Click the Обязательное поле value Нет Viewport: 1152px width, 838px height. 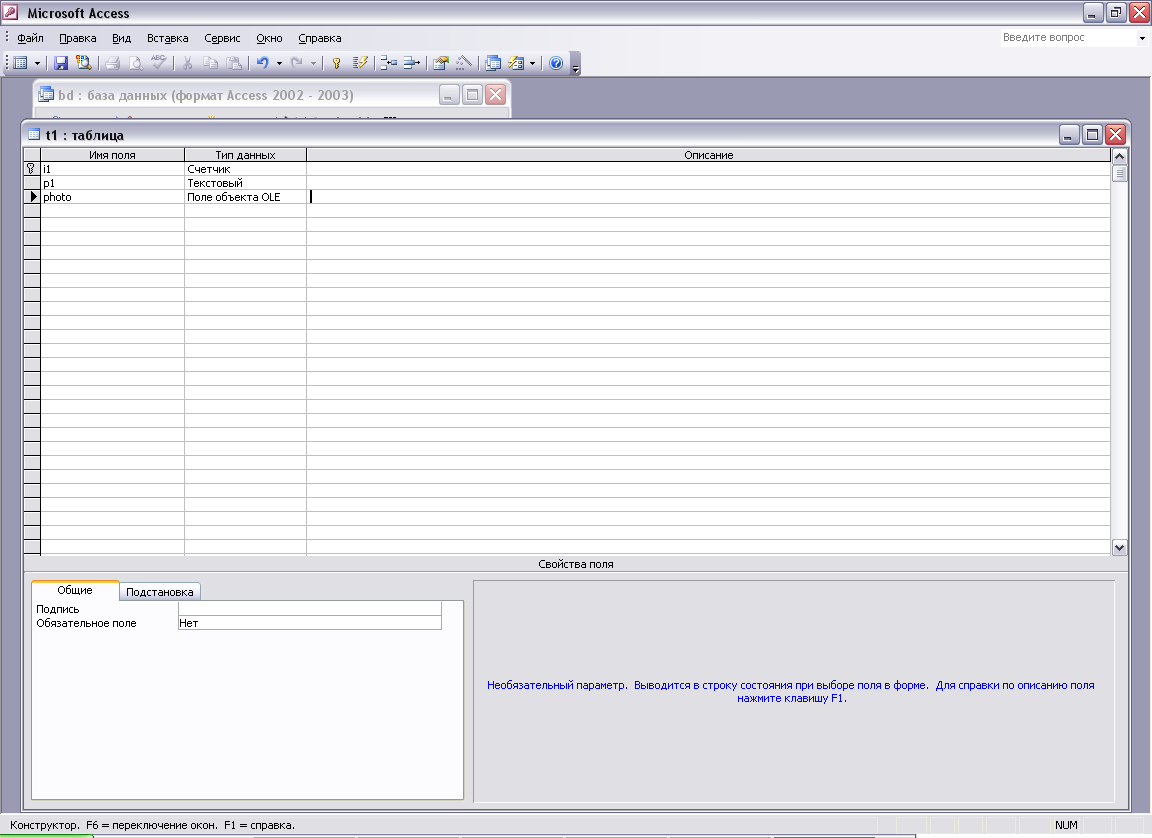click(309, 623)
